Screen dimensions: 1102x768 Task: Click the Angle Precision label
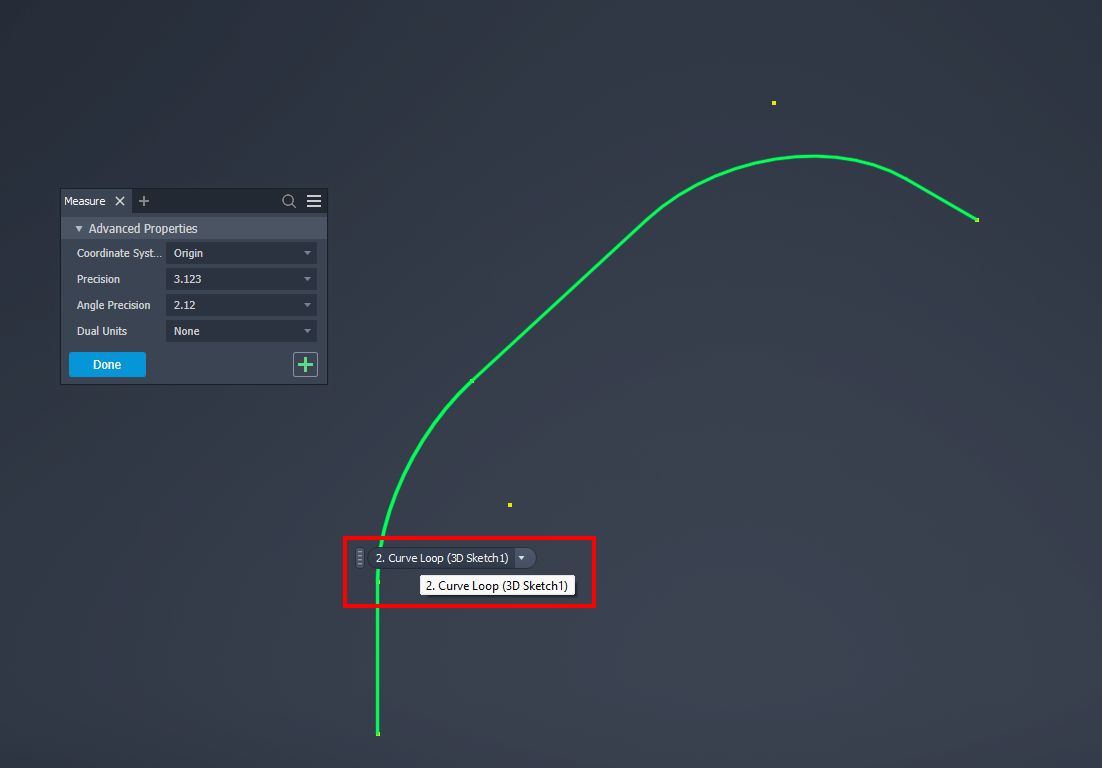point(113,305)
